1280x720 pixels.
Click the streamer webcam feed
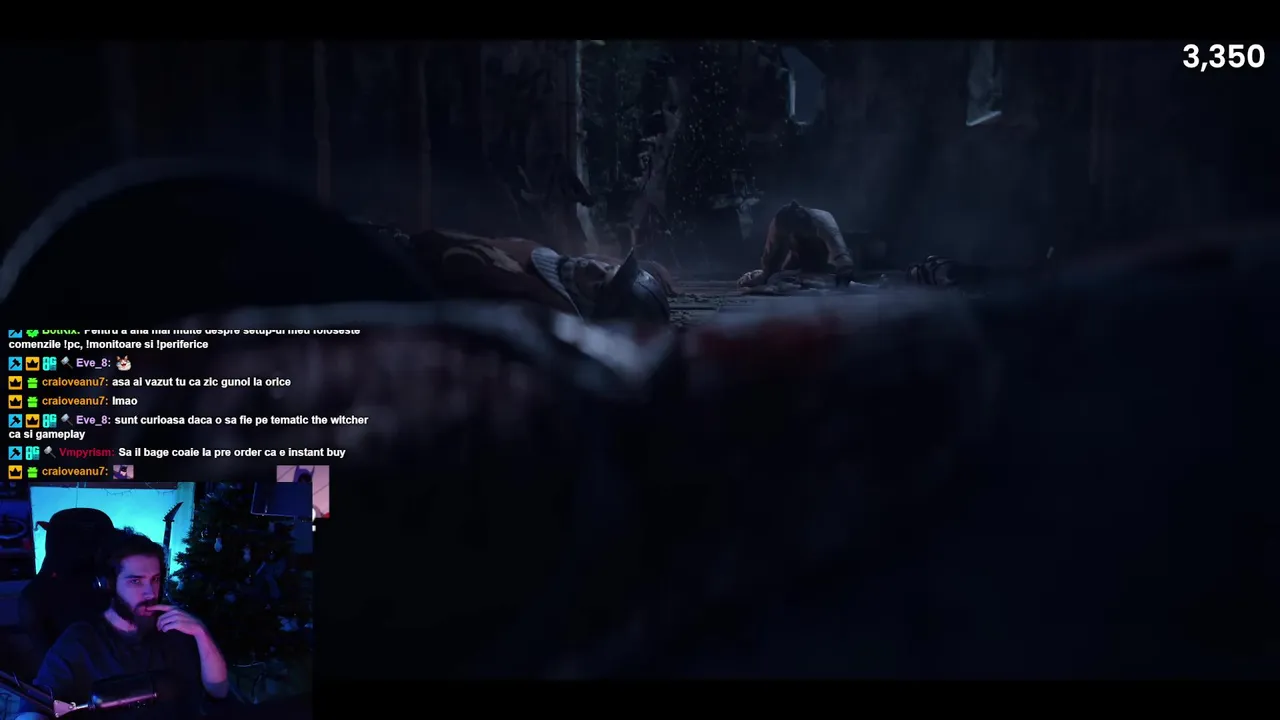(157, 601)
